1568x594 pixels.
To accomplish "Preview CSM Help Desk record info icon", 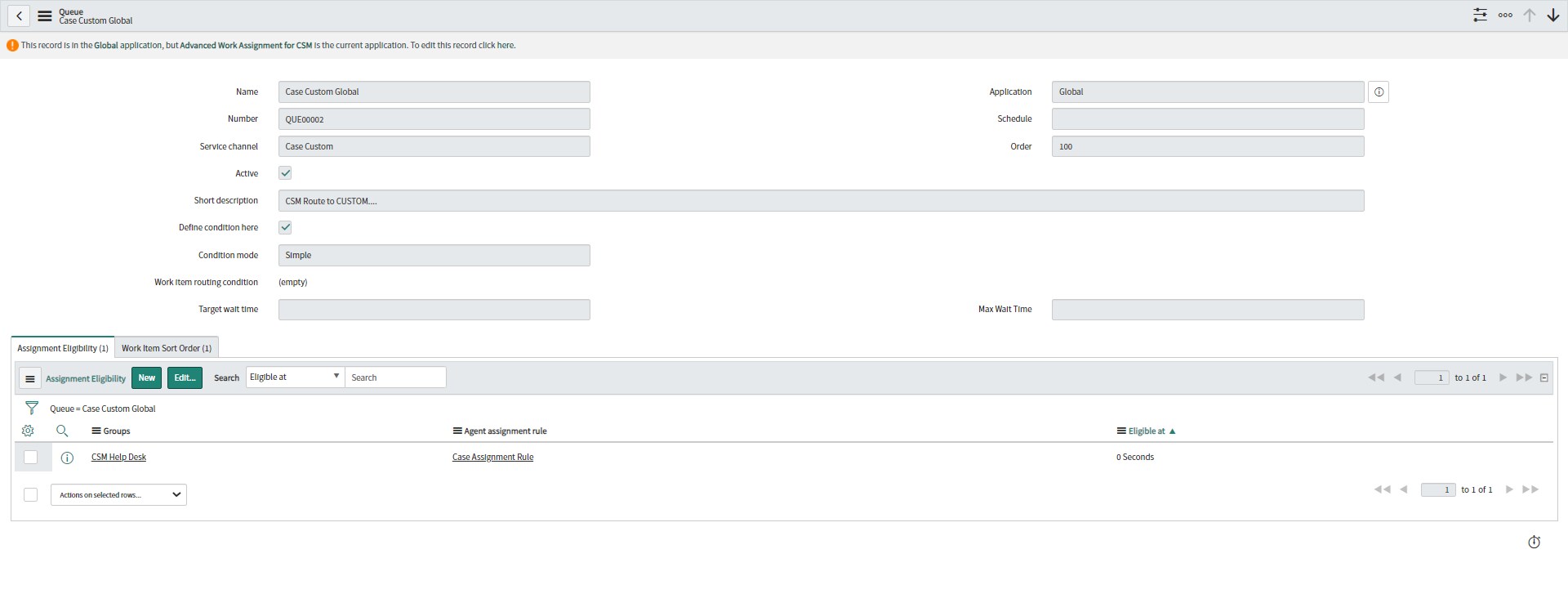I will coord(67,458).
